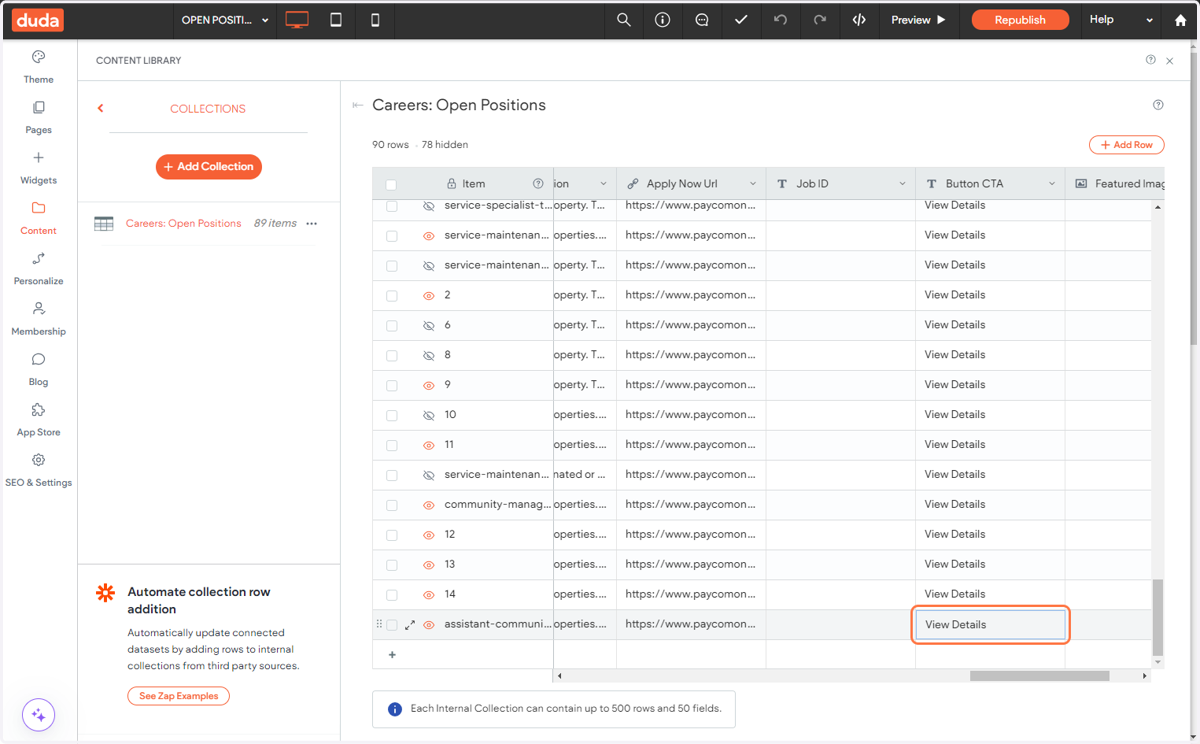
Task: Toggle visibility of assistant-communi row
Action: coord(429,625)
